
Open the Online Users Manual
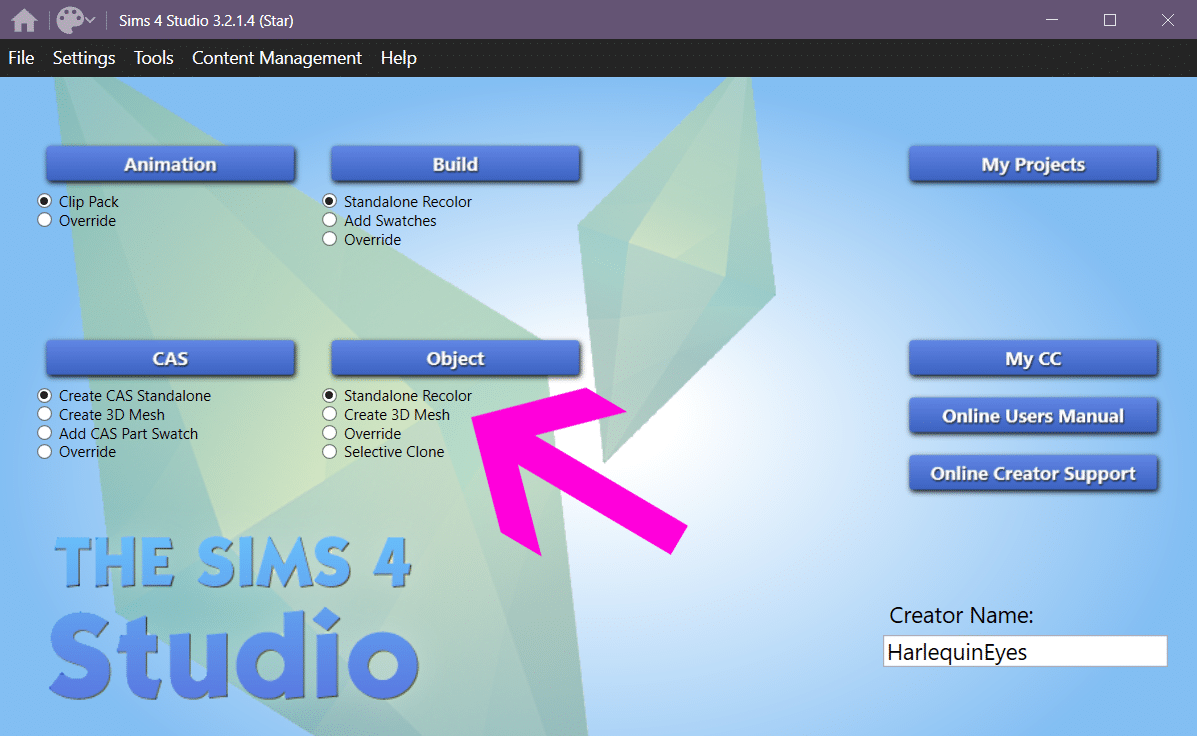point(1033,416)
